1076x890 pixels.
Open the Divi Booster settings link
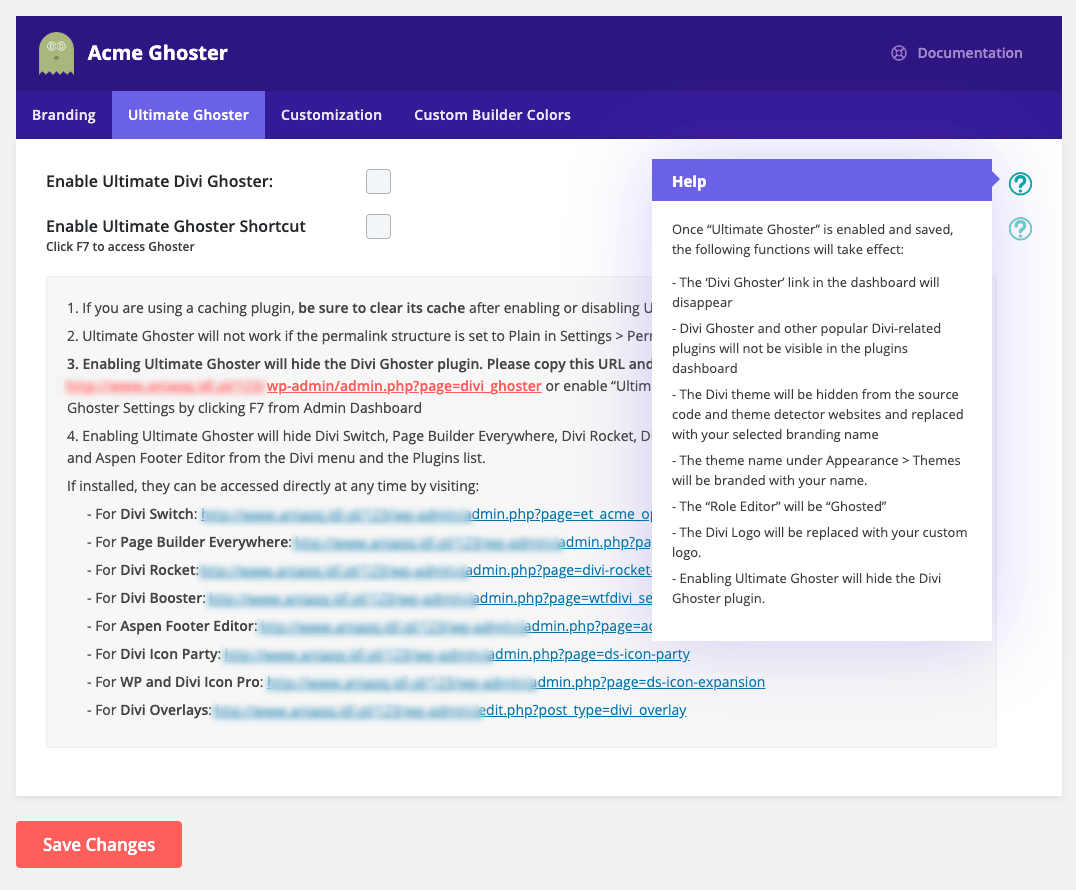[430, 598]
